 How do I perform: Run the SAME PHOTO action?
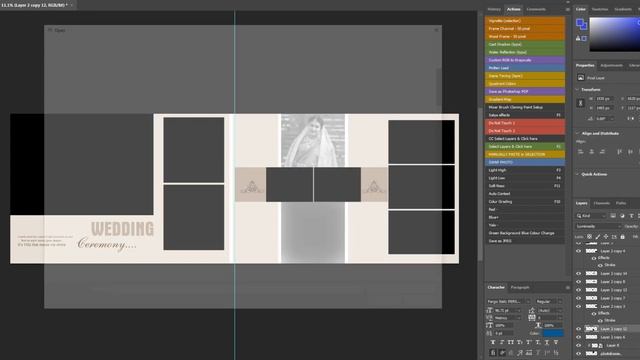click(525, 162)
